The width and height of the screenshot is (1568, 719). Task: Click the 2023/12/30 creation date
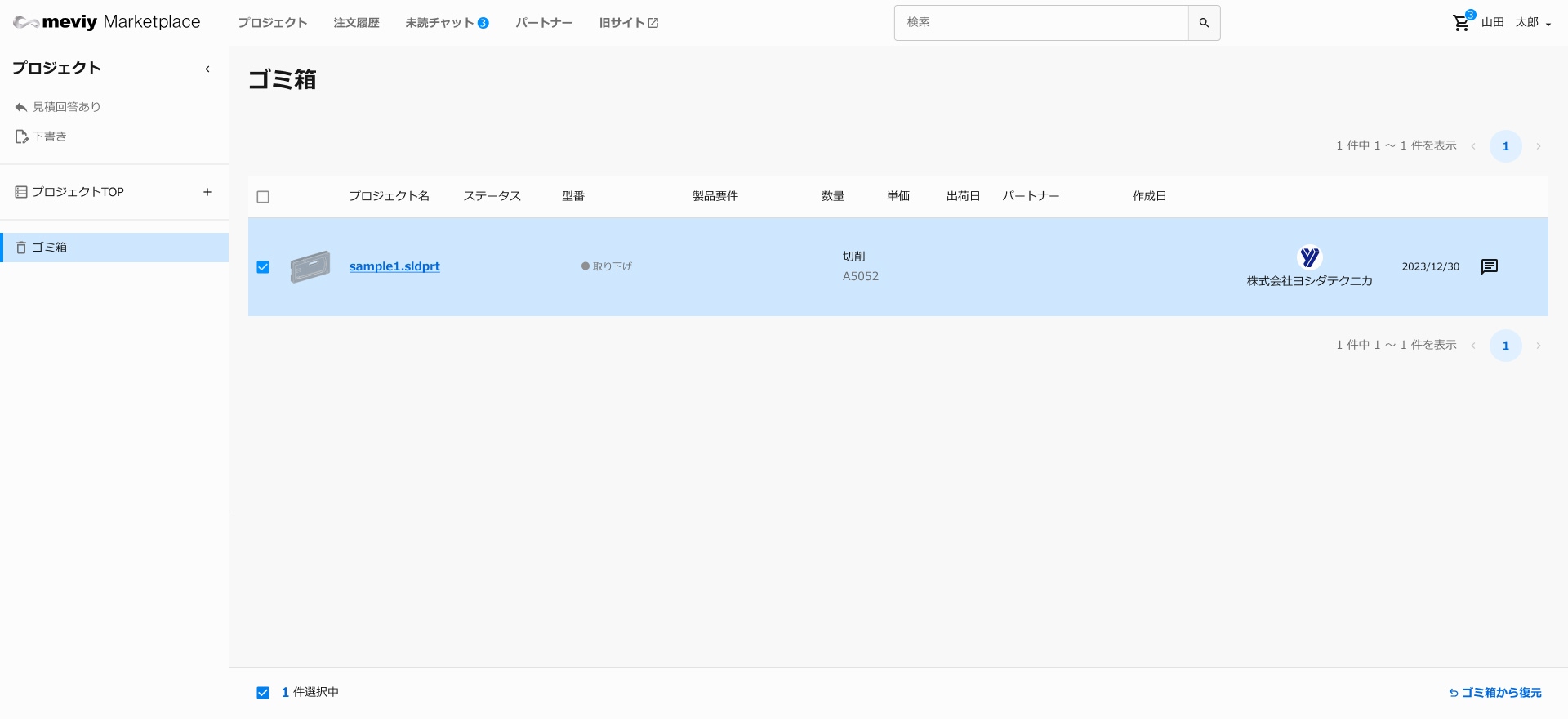click(x=1431, y=266)
